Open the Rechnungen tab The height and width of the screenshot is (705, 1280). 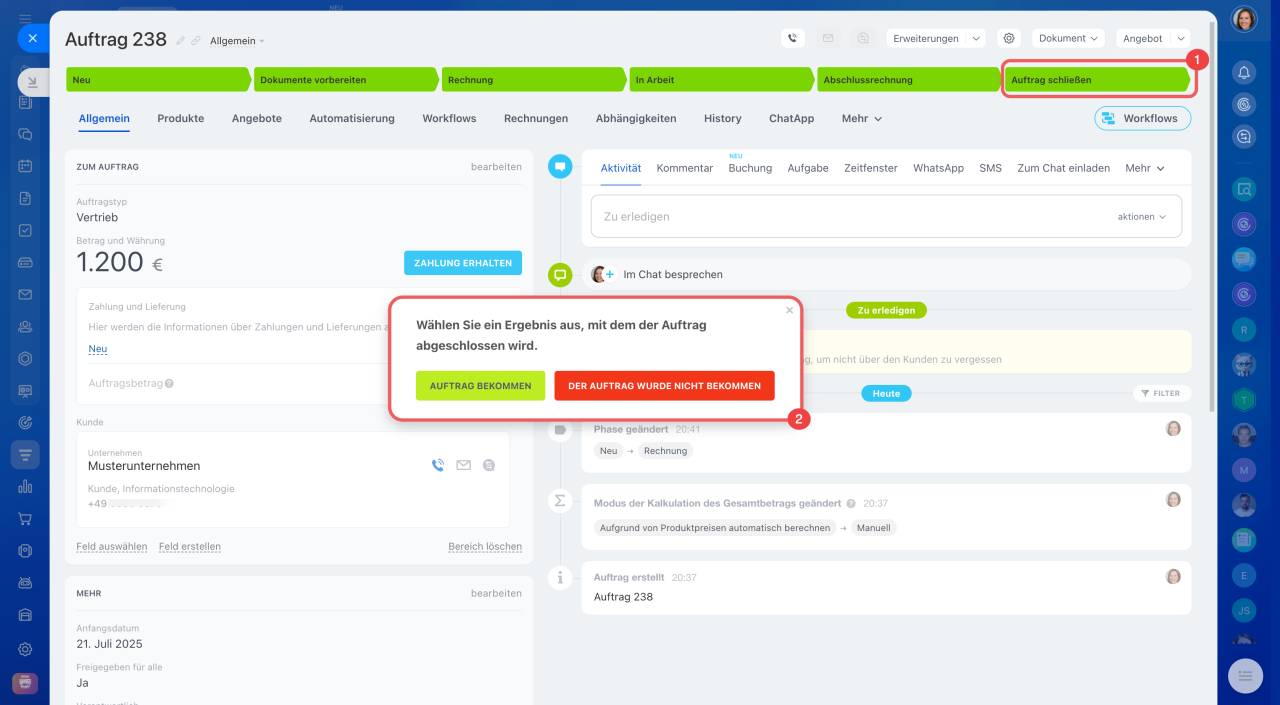coord(536,118)
